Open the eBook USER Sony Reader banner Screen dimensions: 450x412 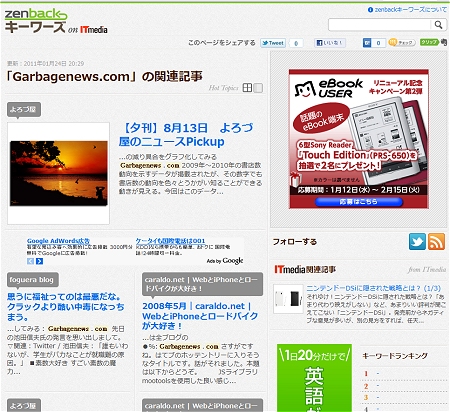359,139
